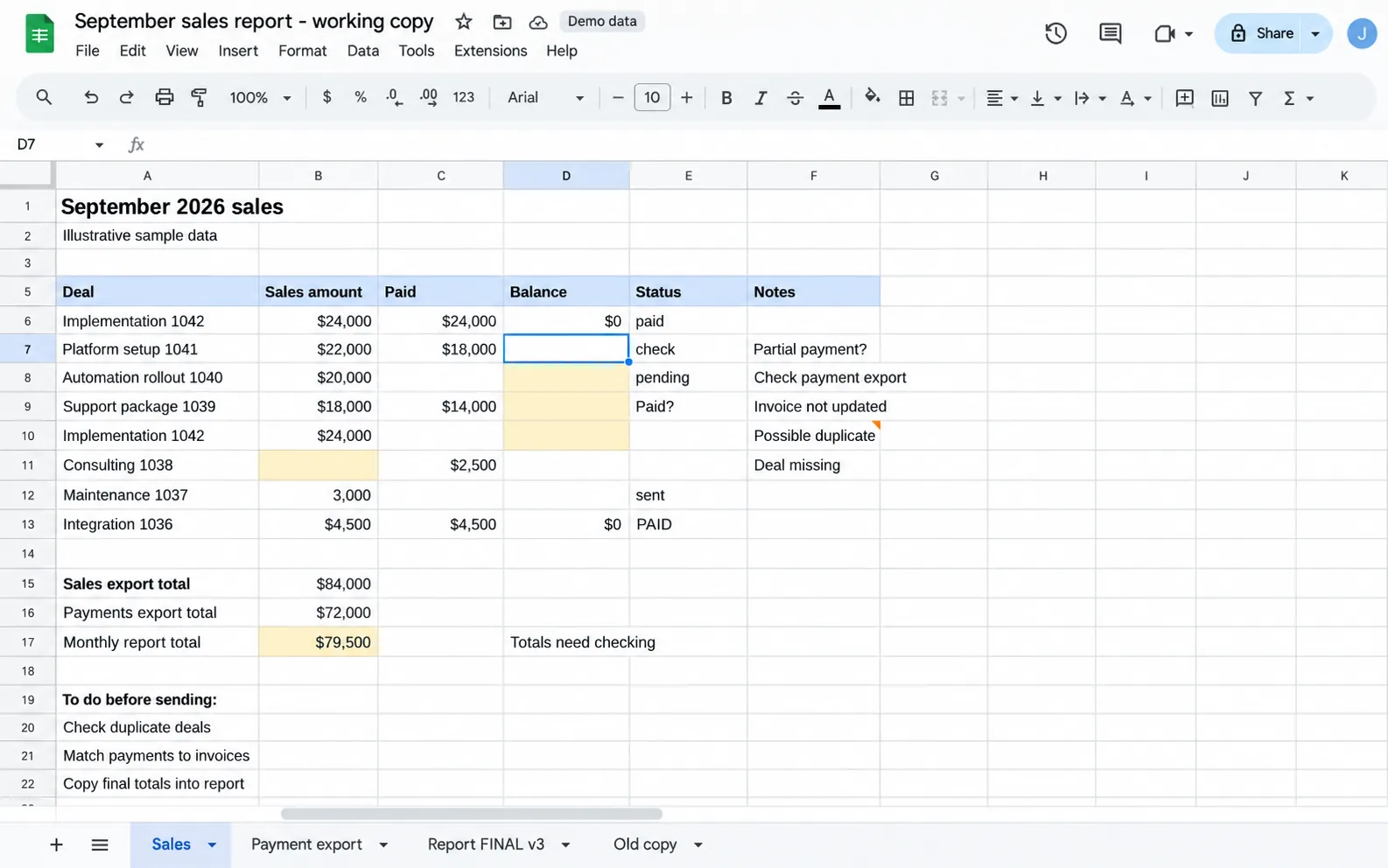Toggle strikethrough formatting
1388x868 pixels.
pos(795,98)
